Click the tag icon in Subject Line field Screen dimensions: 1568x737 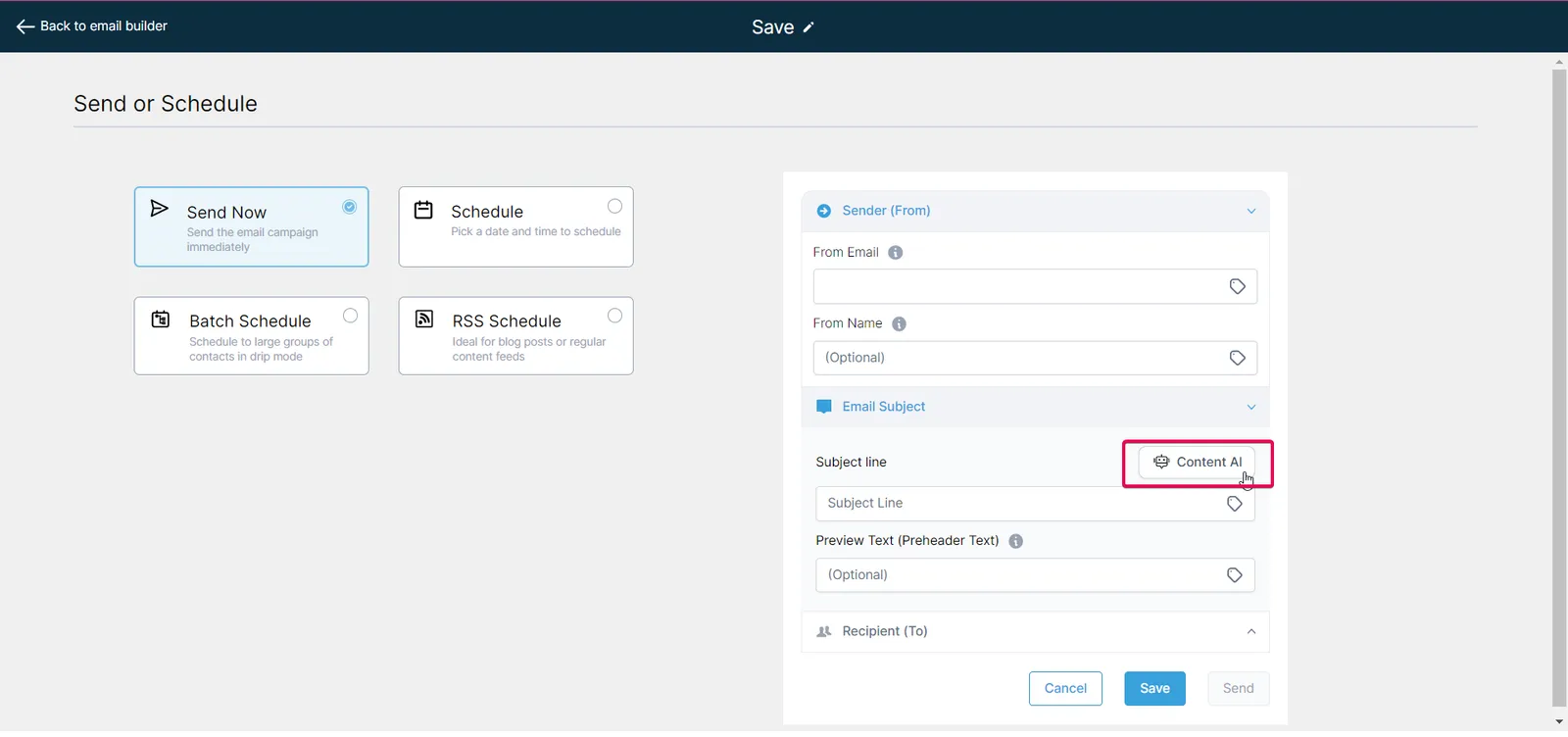[x=1235, y=504]
